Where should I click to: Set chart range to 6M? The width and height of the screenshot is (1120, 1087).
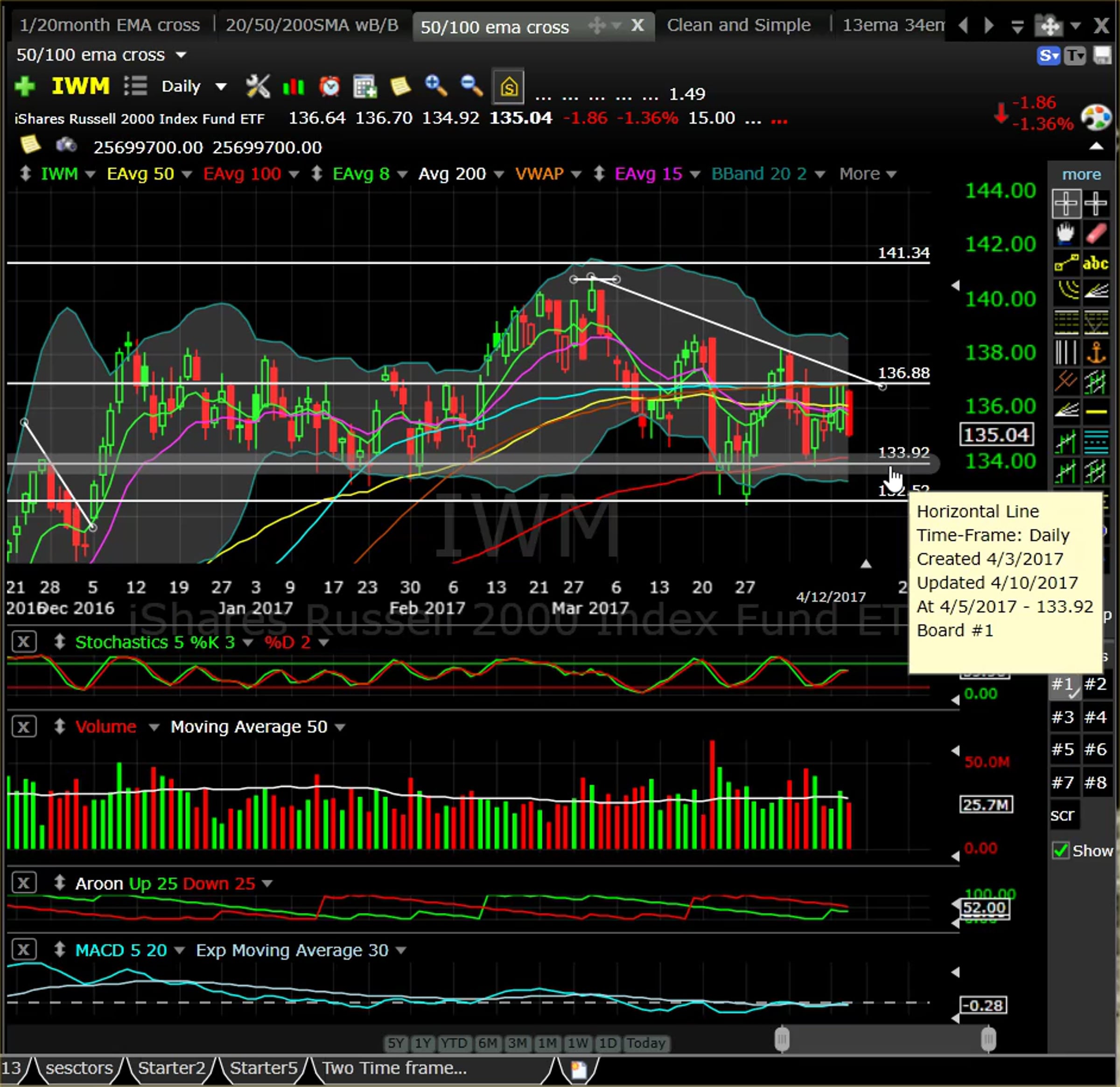point(487,1043)
